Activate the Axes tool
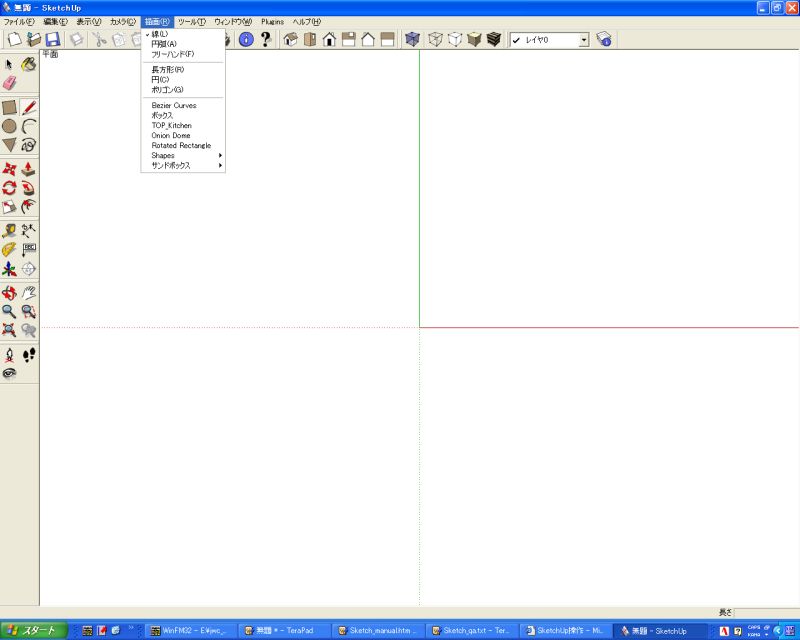The height and width of the screenshot is (640, 800). (9, 268)
